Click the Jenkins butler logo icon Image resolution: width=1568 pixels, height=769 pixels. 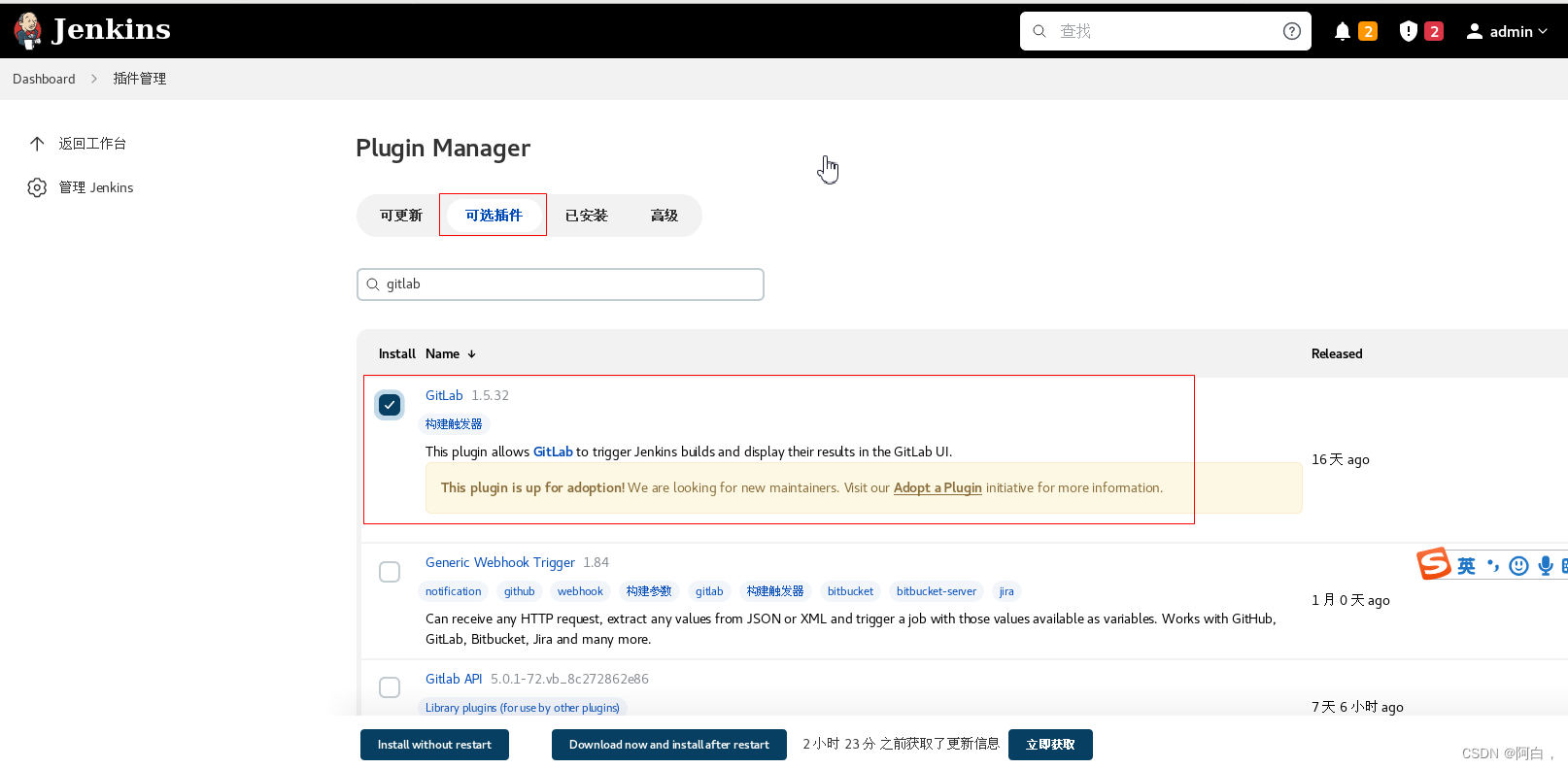[x=28, y=31]
